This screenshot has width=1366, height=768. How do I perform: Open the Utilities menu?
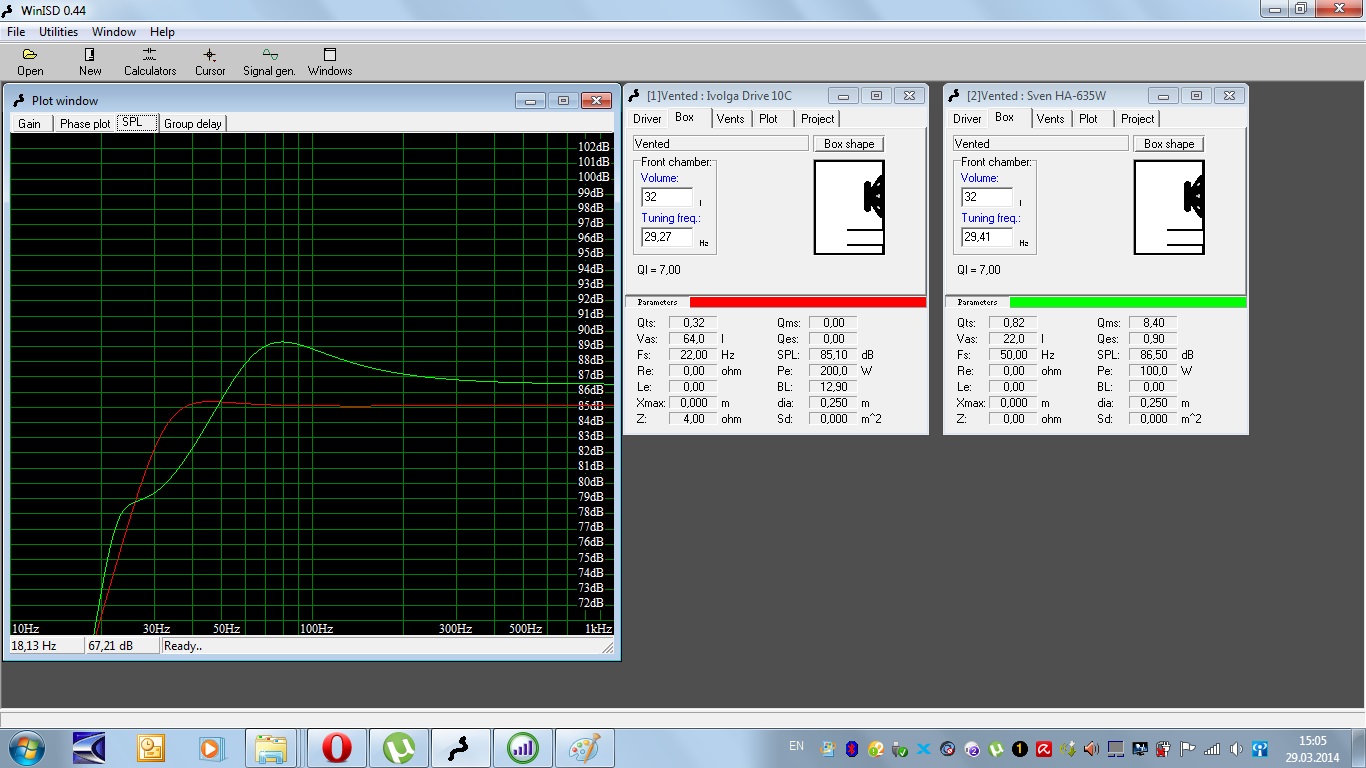point(59,32)
